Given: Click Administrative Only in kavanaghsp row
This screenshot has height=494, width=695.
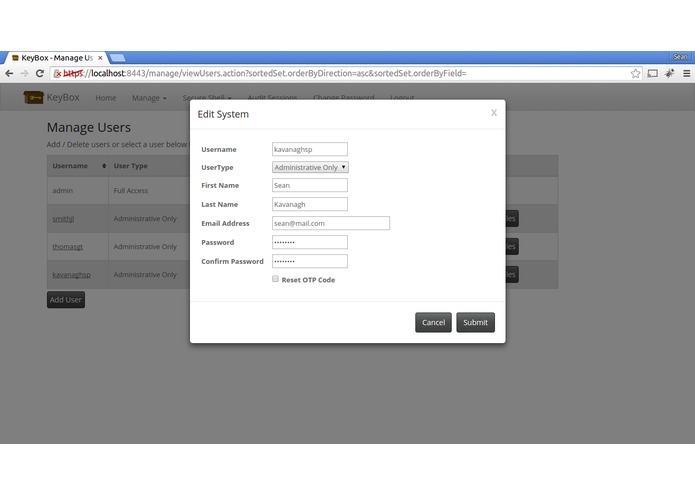Looking at the screenshot, I should click(145, 275).
